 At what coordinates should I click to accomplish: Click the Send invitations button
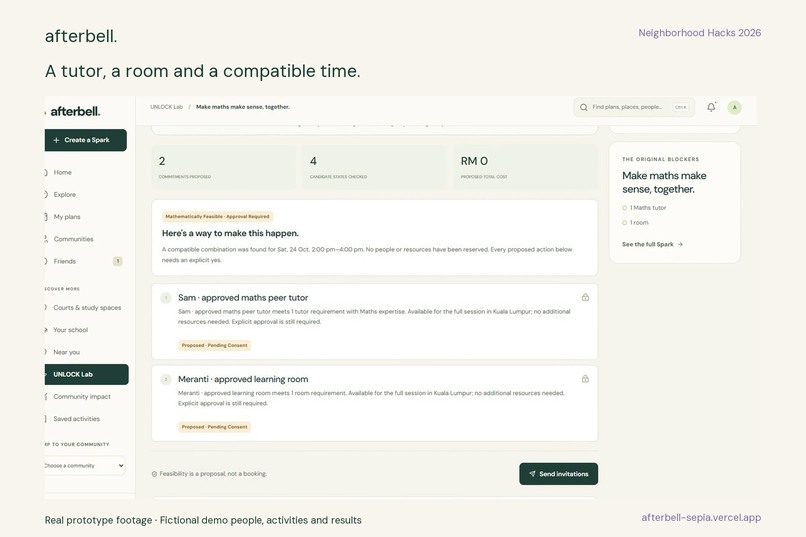point(558,474)
